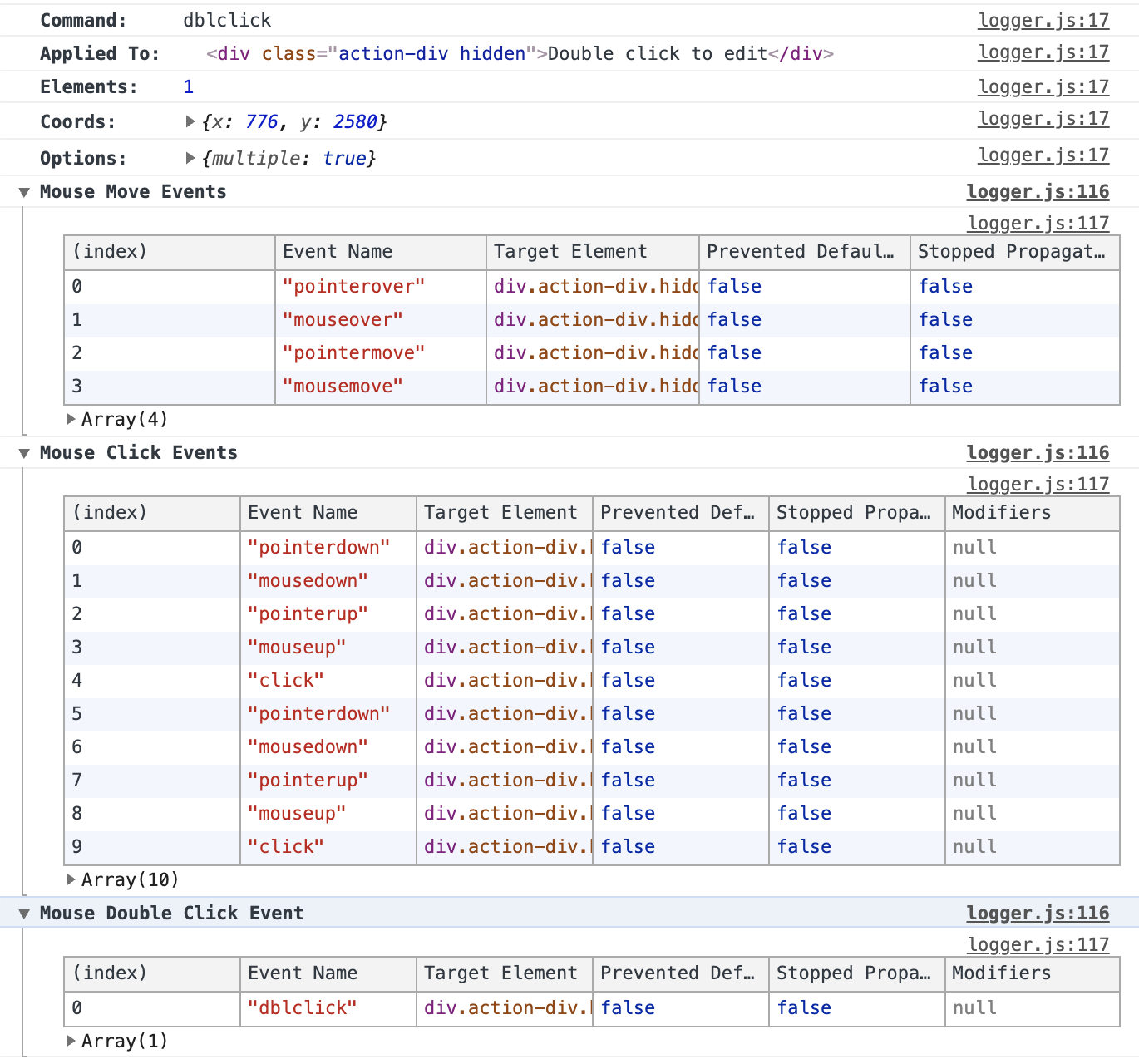Expand Array(10) under Mouse Click Events
The width and height of the screenshot is (1139, 1064).
71,879
